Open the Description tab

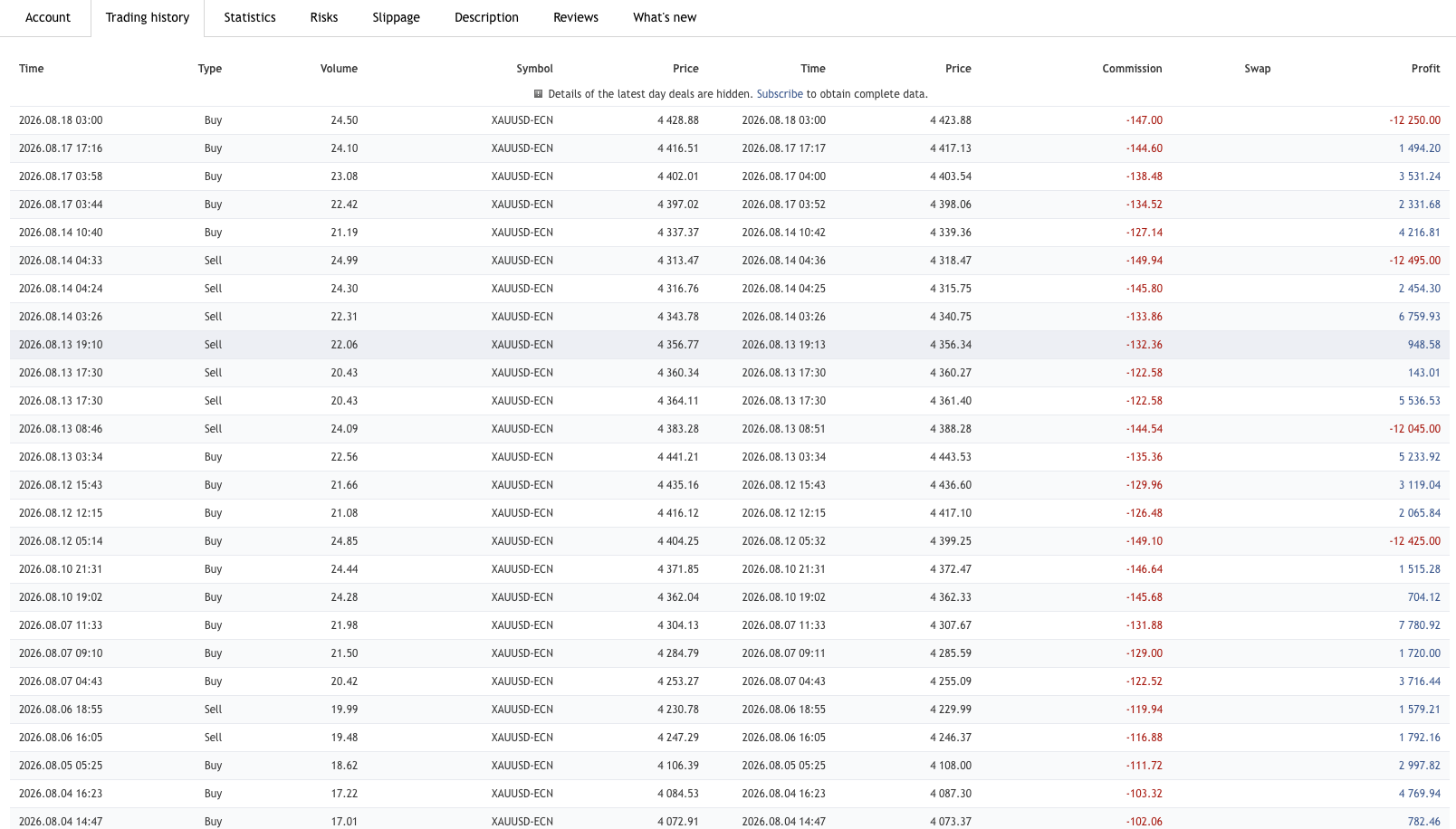tap(486, 17)
